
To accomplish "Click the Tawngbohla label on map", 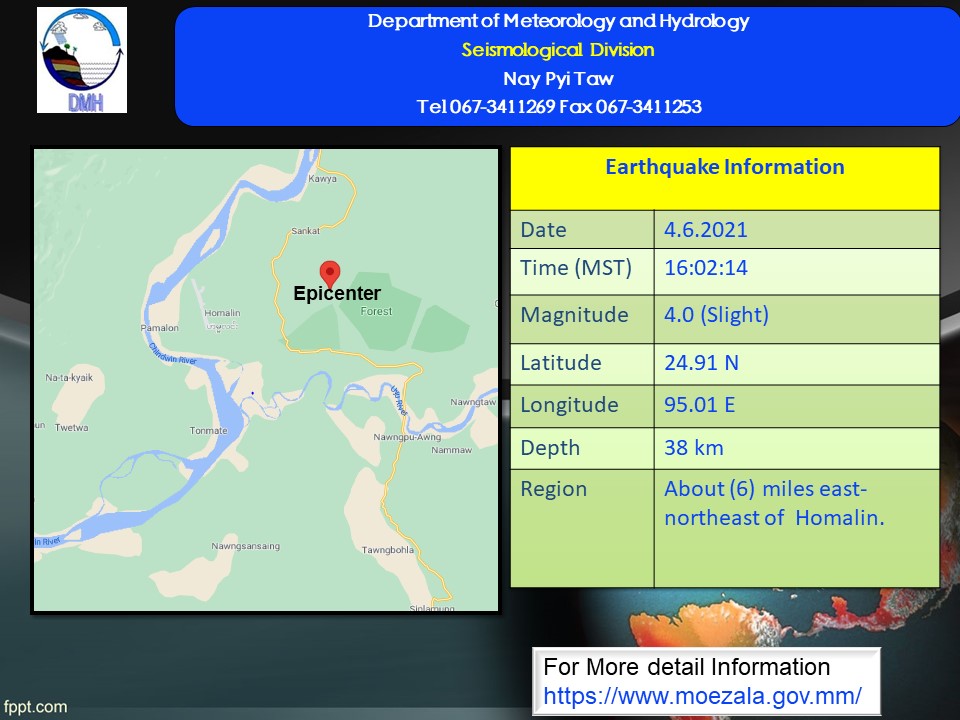I will click(388, 550).
